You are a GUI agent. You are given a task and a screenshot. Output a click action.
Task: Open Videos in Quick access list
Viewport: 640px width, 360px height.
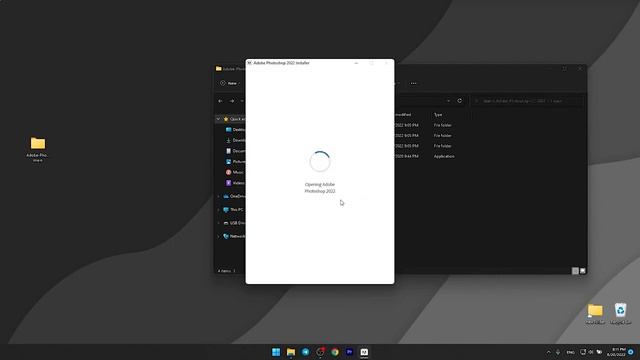pos(235,183)
